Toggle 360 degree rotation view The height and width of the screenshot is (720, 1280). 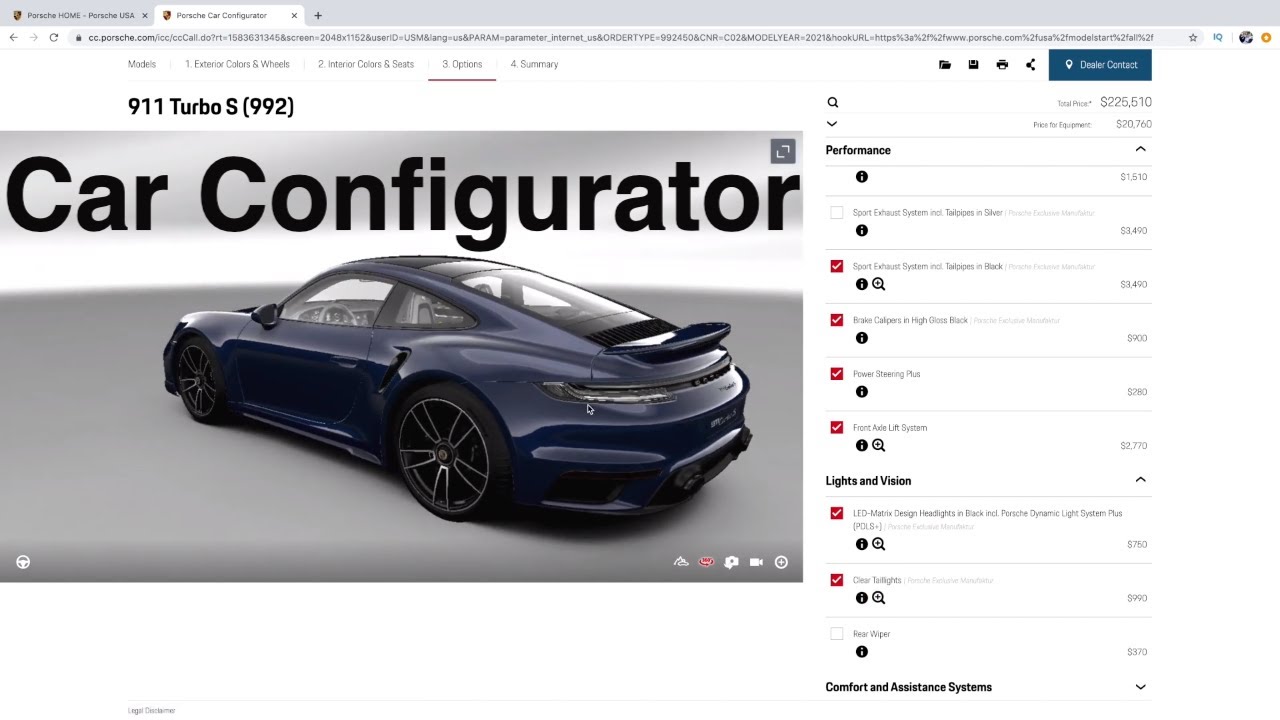click(x=706, y=562)
